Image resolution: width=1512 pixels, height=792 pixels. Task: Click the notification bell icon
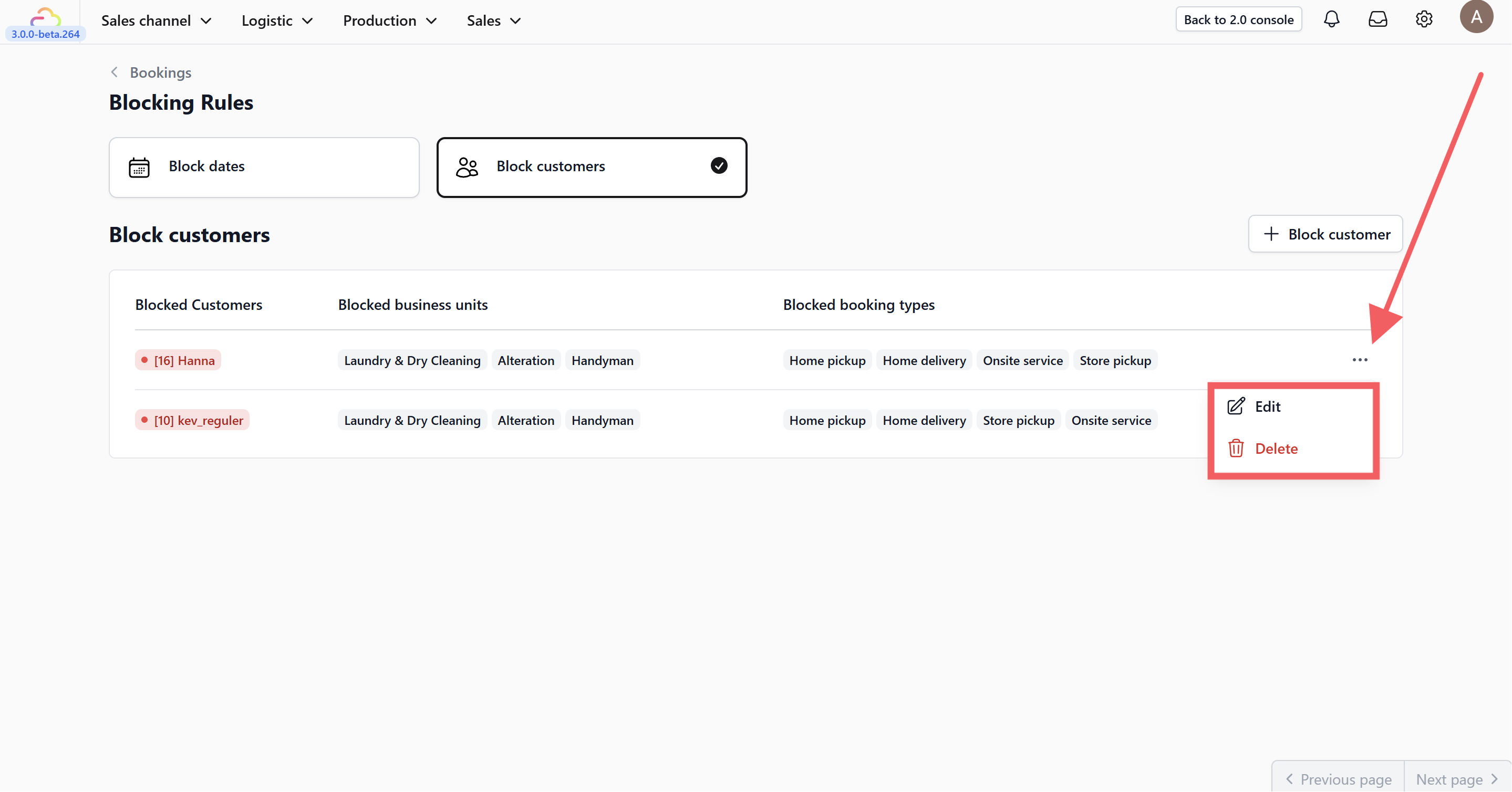pos(1331,19)
